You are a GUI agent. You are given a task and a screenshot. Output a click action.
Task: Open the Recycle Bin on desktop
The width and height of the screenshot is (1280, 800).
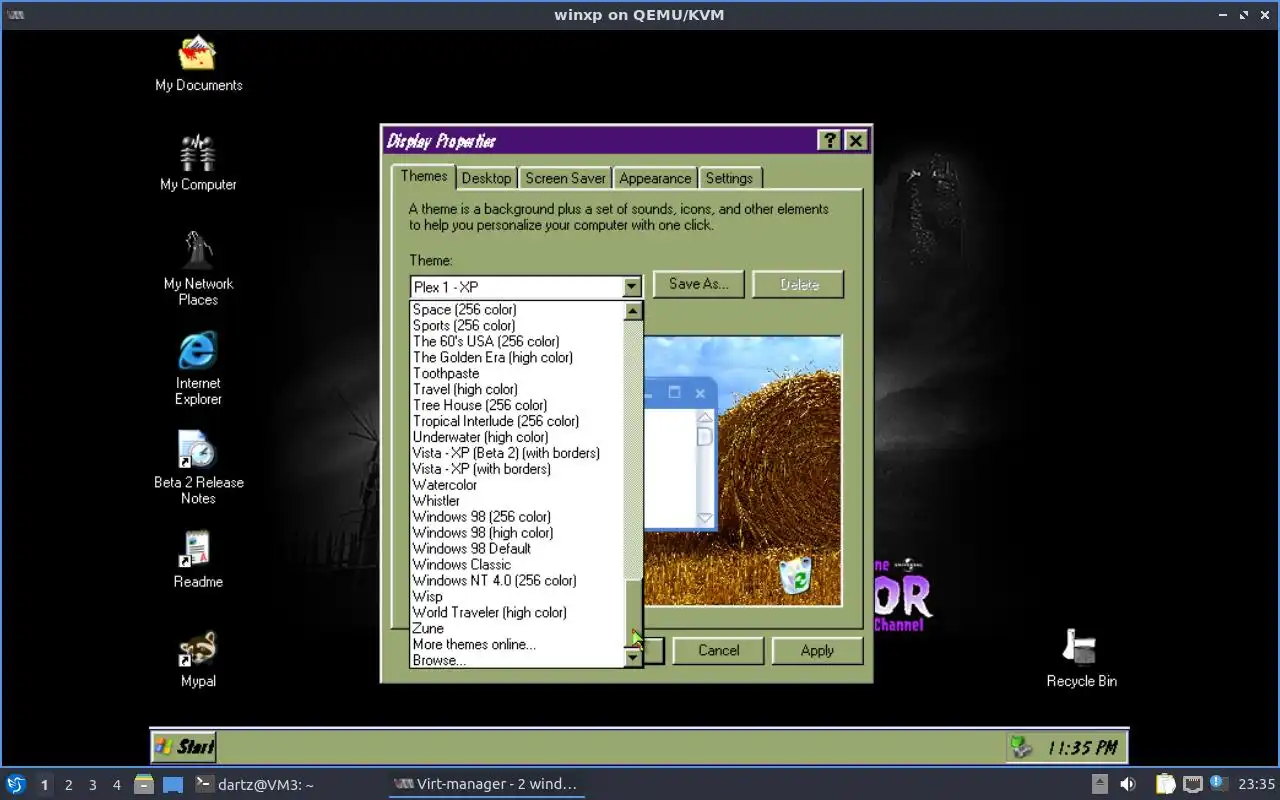pyautogui.click(x=1081, y=660)
